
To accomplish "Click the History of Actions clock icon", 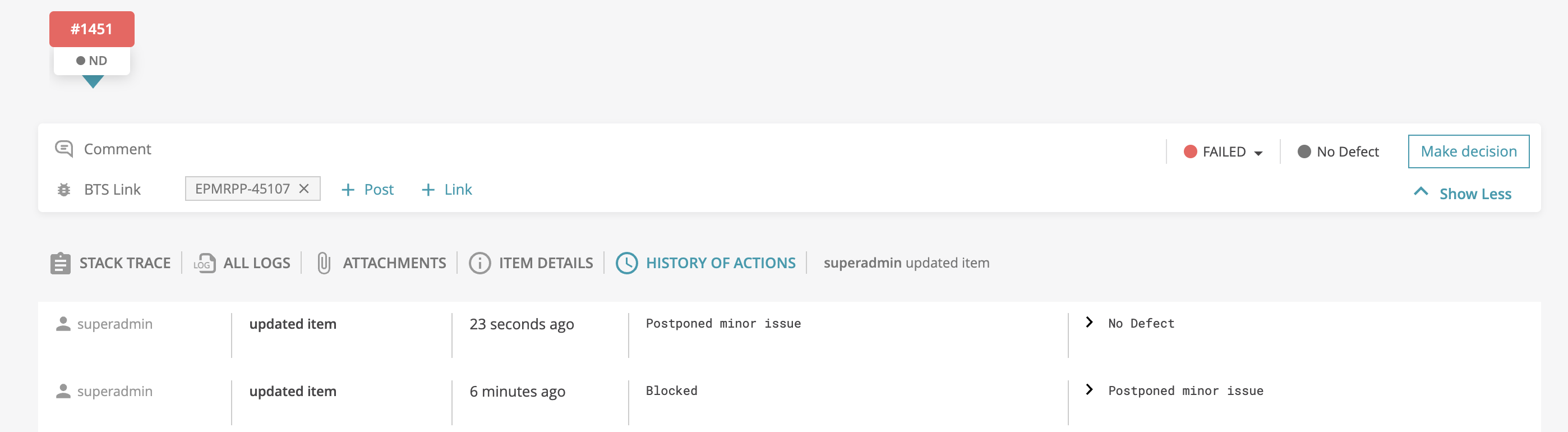I will pos(627,263).
